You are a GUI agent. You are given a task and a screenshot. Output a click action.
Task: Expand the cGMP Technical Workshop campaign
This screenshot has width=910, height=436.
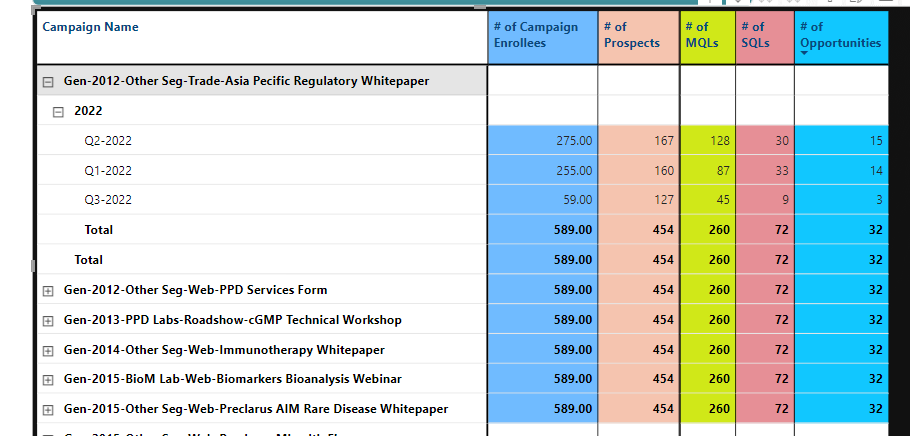pyautogui.click(x=48, y=320)
